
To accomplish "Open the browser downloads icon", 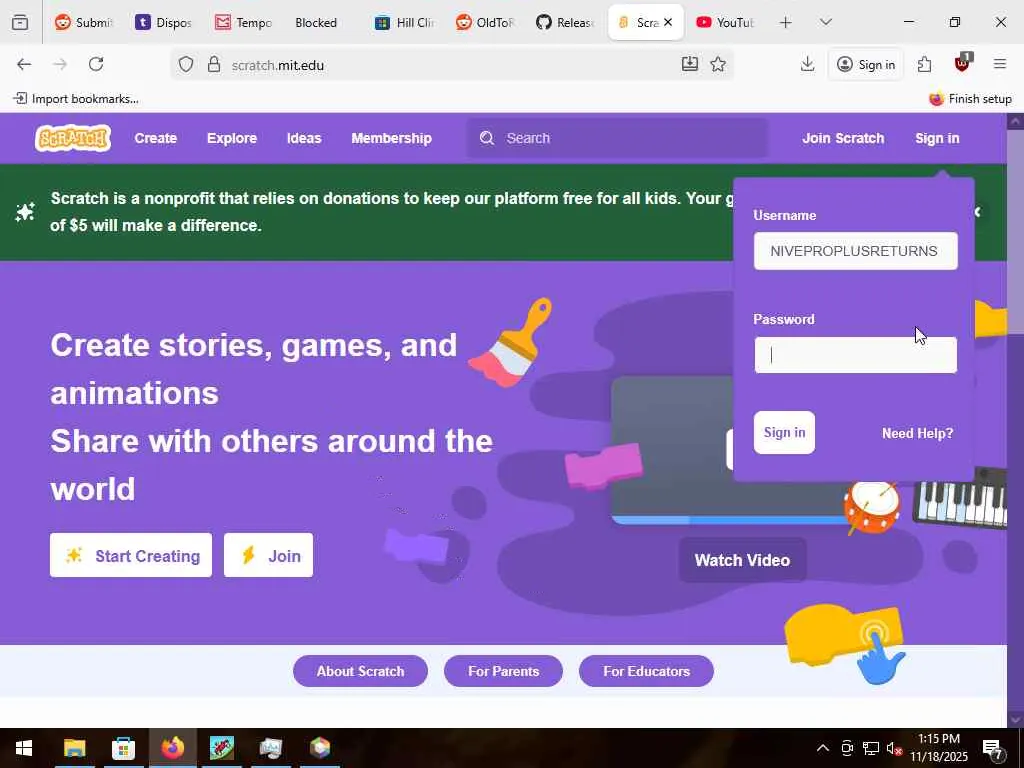I will coord(807,64).
